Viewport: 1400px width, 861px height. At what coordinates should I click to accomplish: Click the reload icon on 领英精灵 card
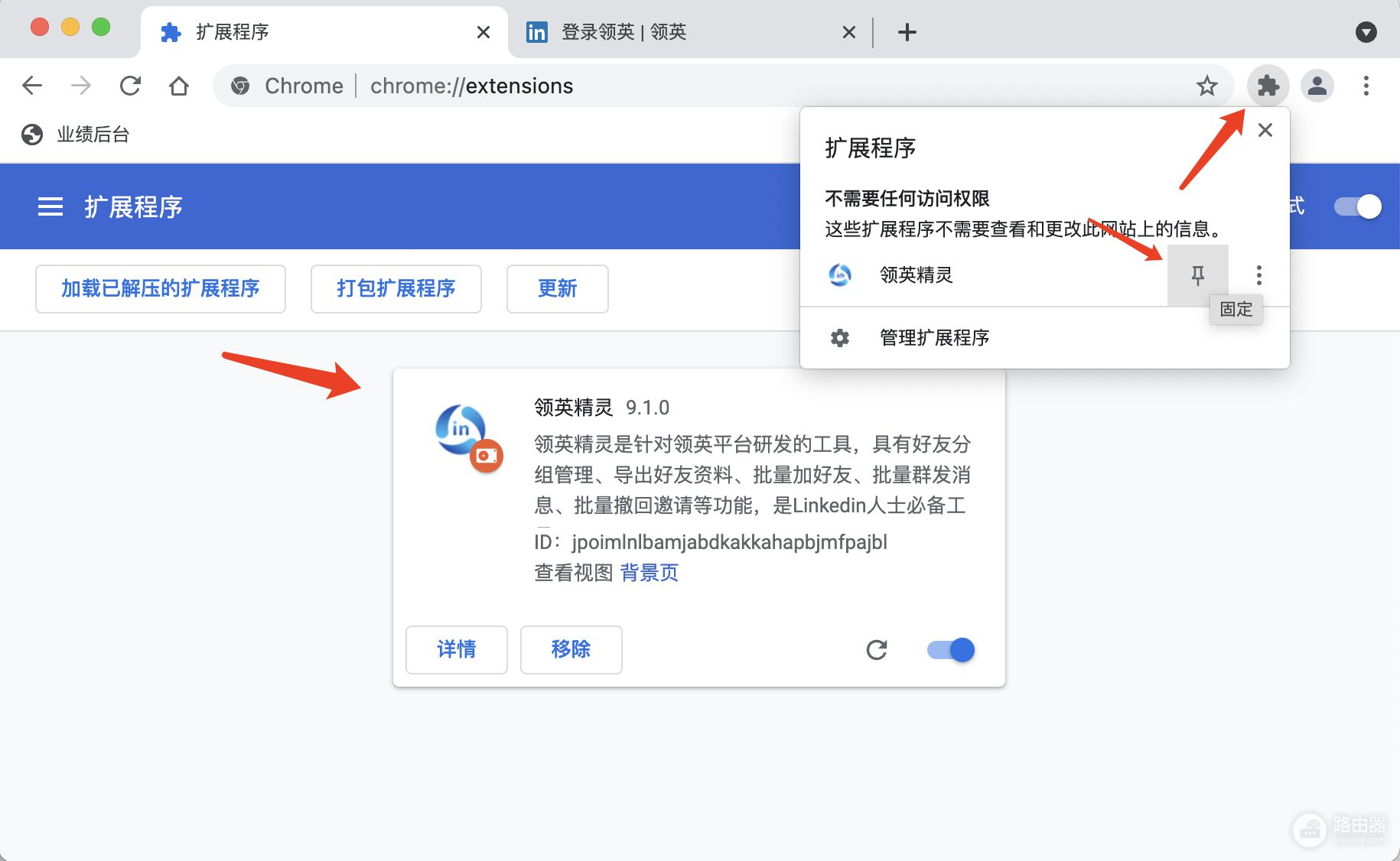coord(876,650)
